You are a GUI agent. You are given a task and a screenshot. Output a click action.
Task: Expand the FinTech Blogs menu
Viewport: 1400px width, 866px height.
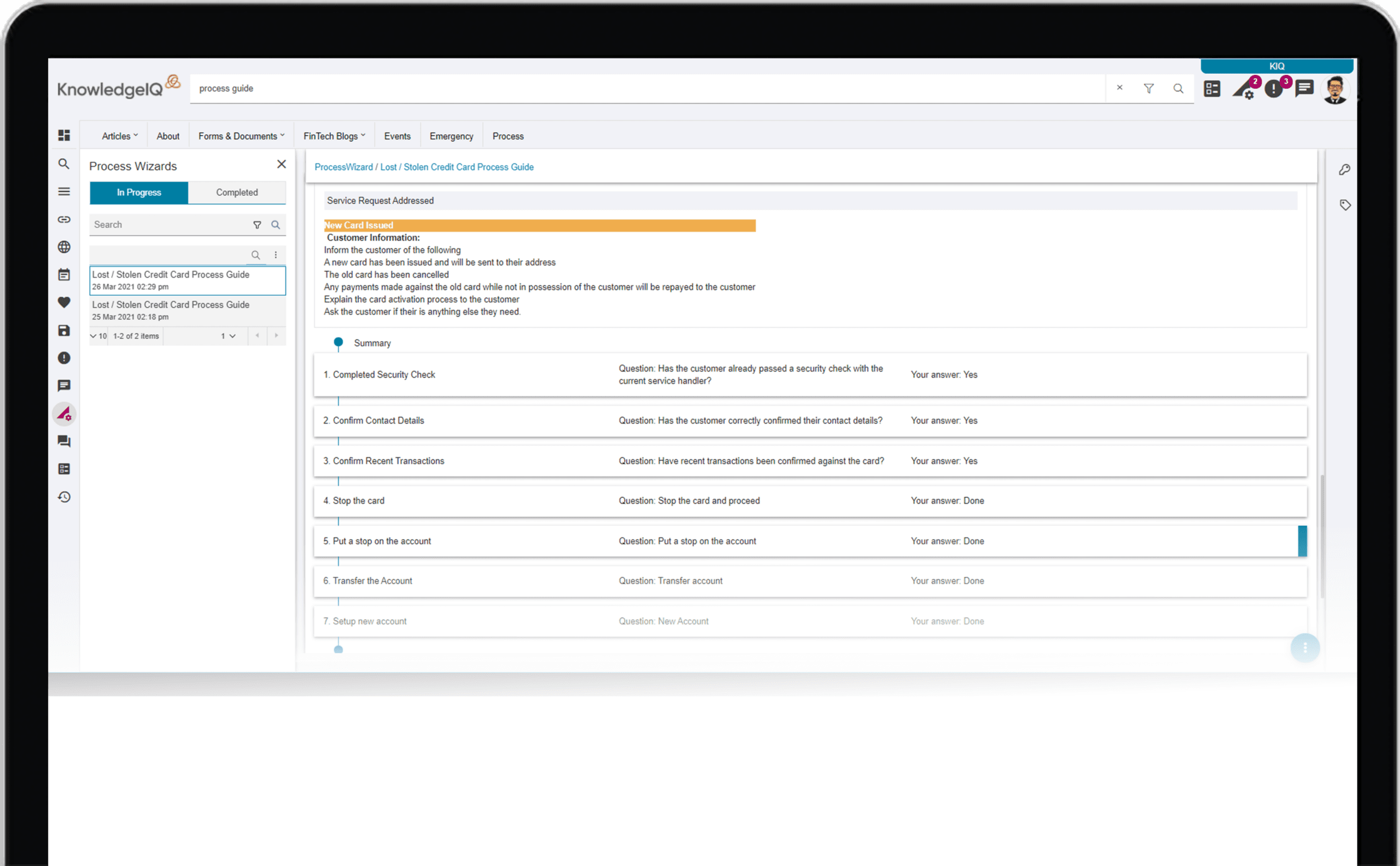334,136
